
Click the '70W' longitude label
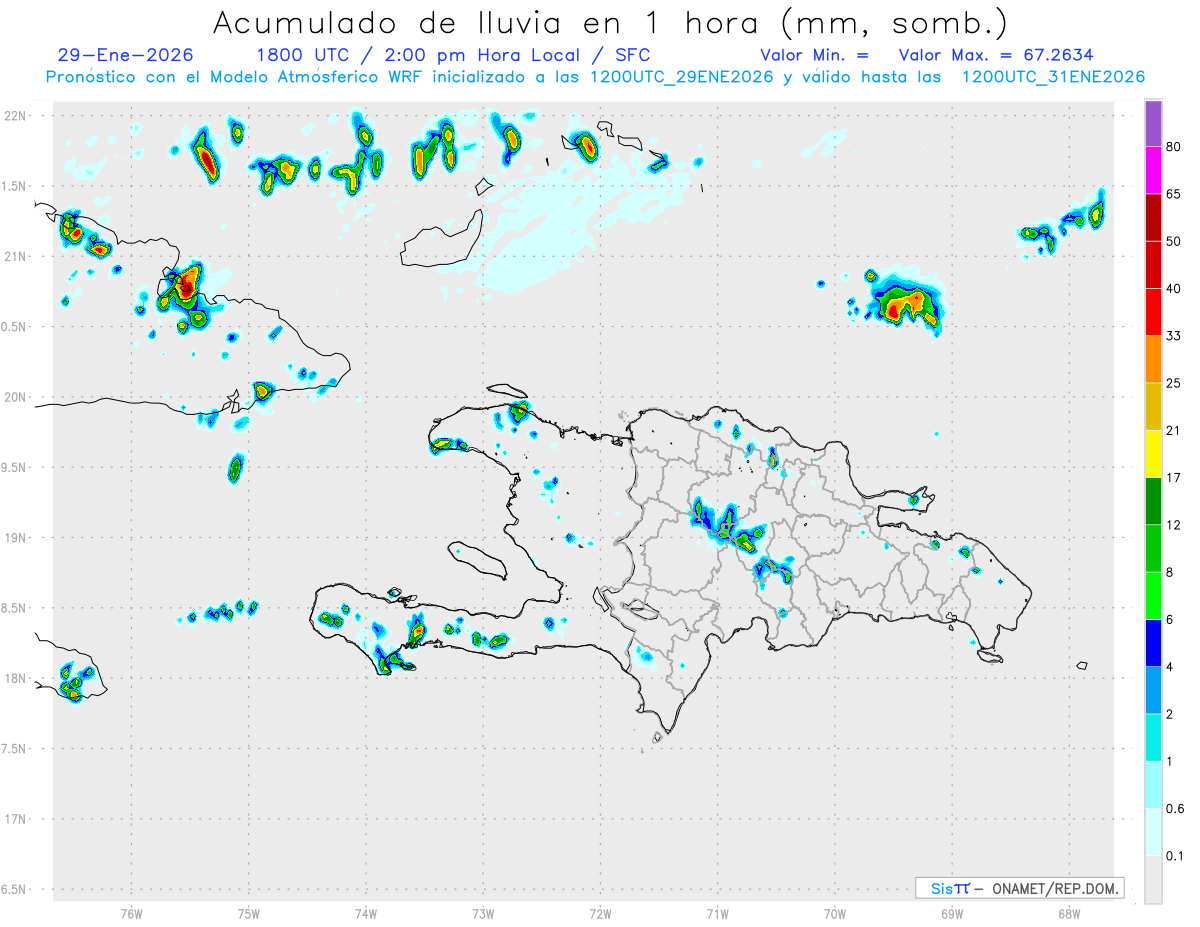(x=835, y=914)
